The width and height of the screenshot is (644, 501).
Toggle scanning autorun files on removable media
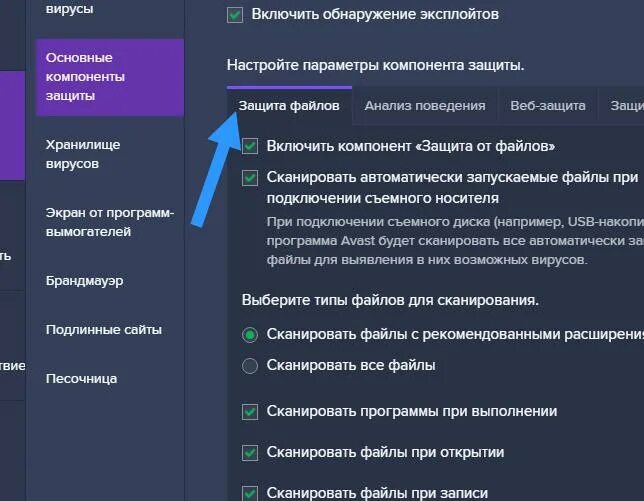coord(250,178)
